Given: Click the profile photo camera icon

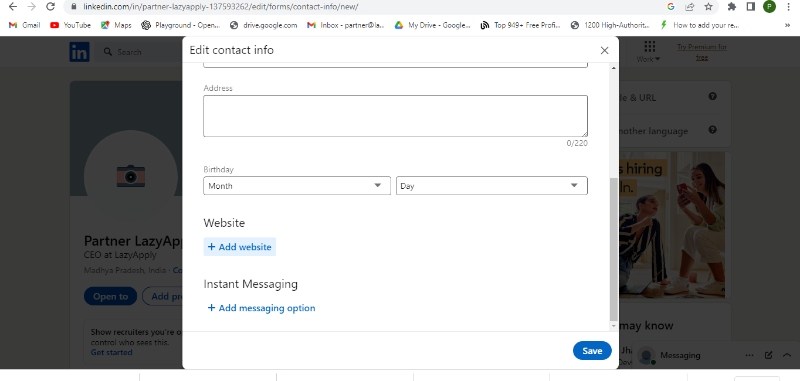Looking at the screenshot, I should (131, 176).
